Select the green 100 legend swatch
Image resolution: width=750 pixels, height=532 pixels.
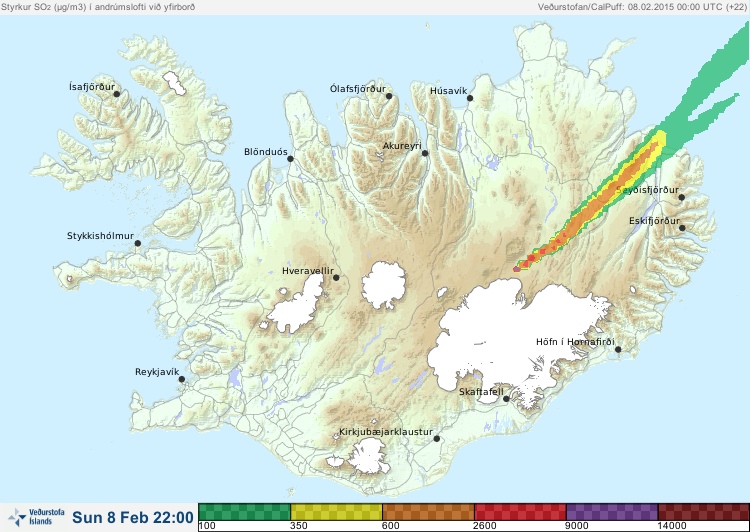click(244, 512)
